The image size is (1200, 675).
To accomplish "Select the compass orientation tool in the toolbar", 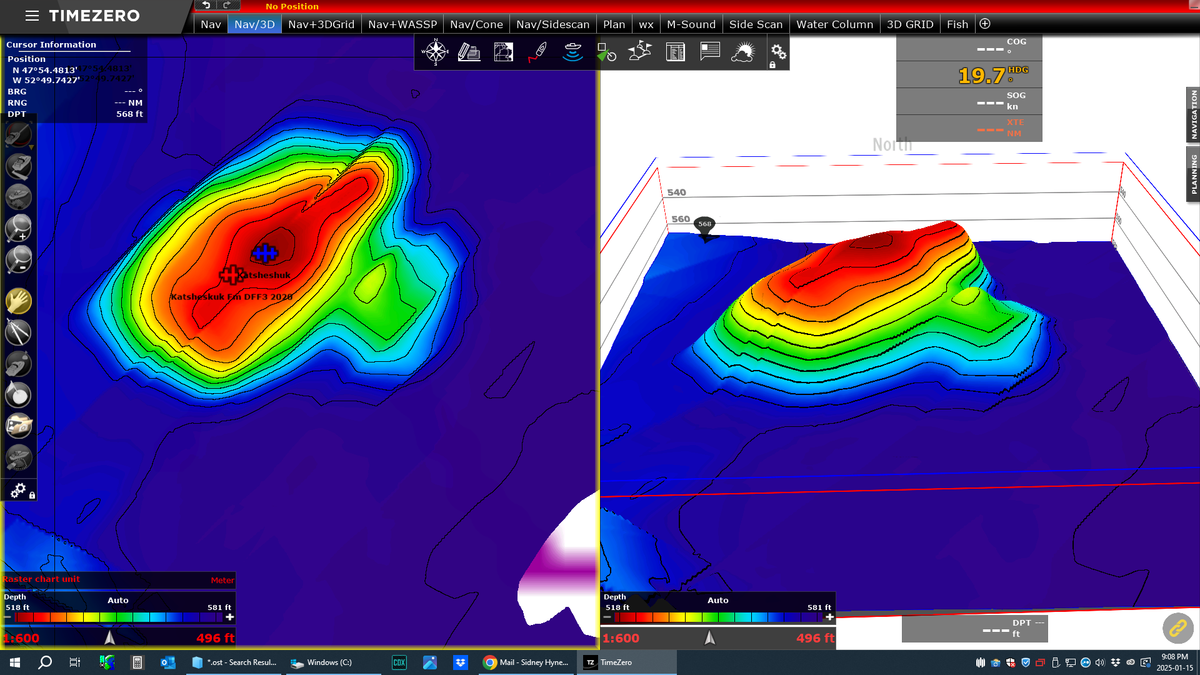I will click(436, 50).
